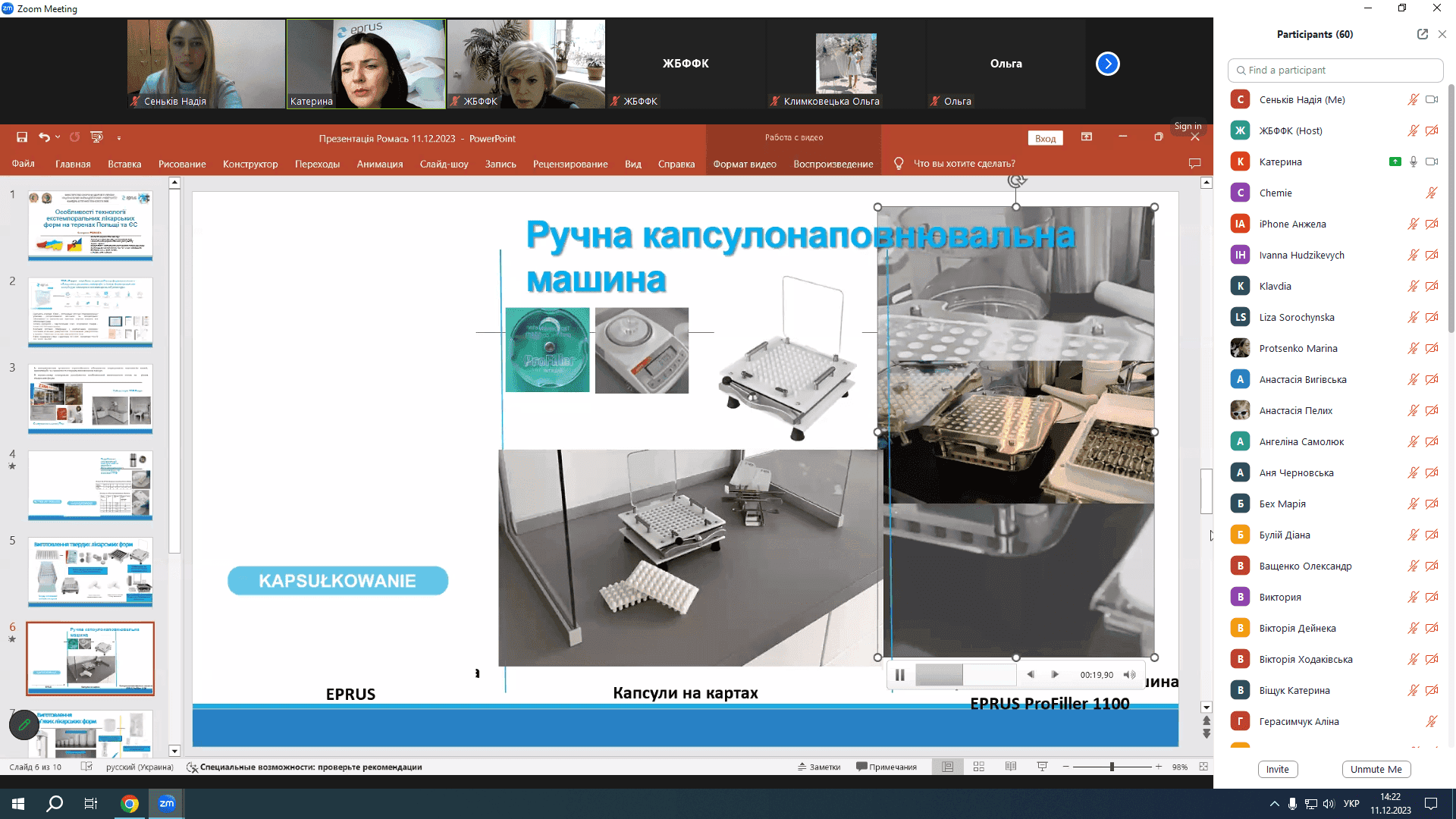
Task: Click Protsenko Marina's muted microphone icon
Action: click(1414, 348)
